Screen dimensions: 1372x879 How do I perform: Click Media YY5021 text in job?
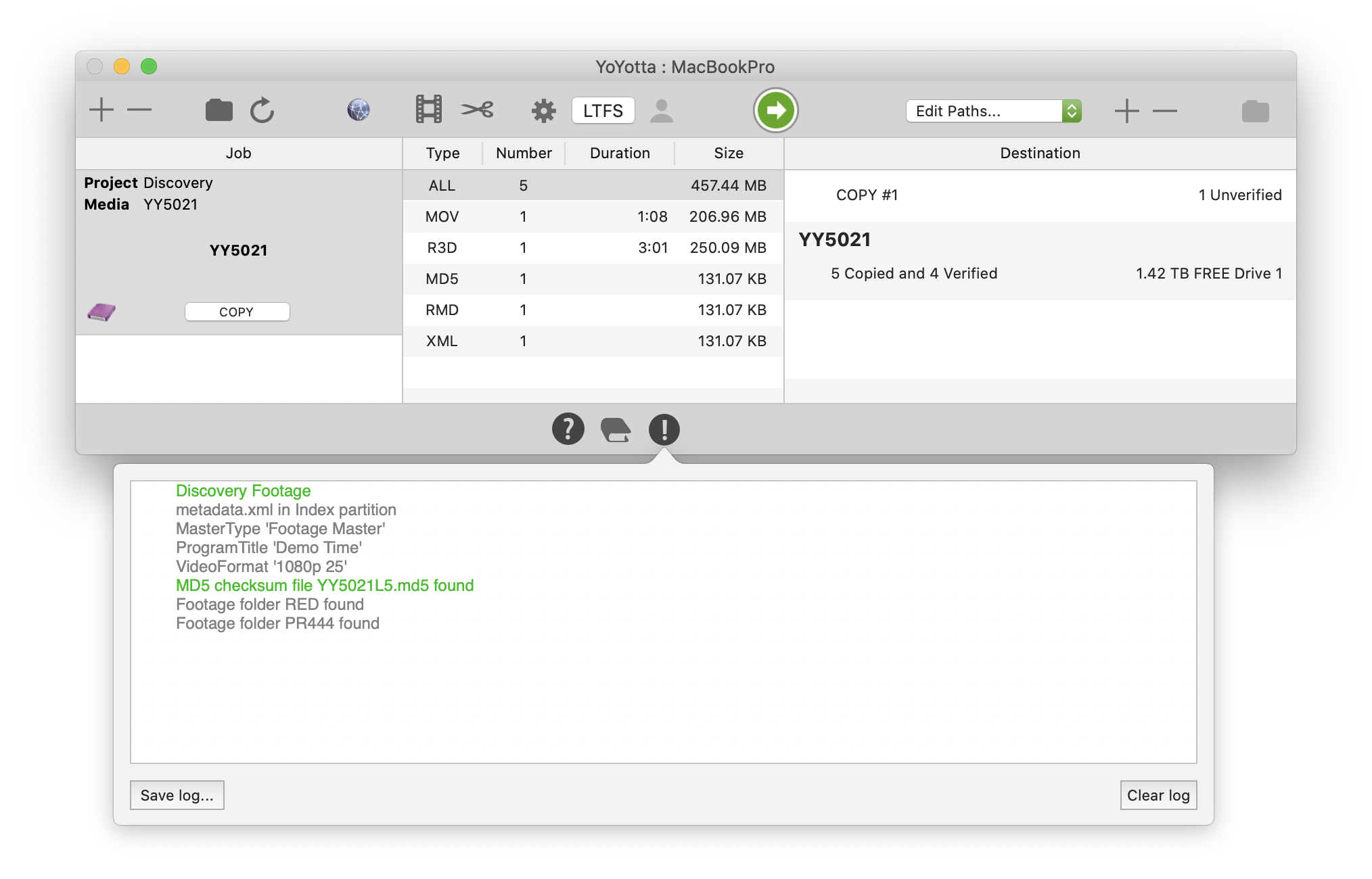(141, 204)
